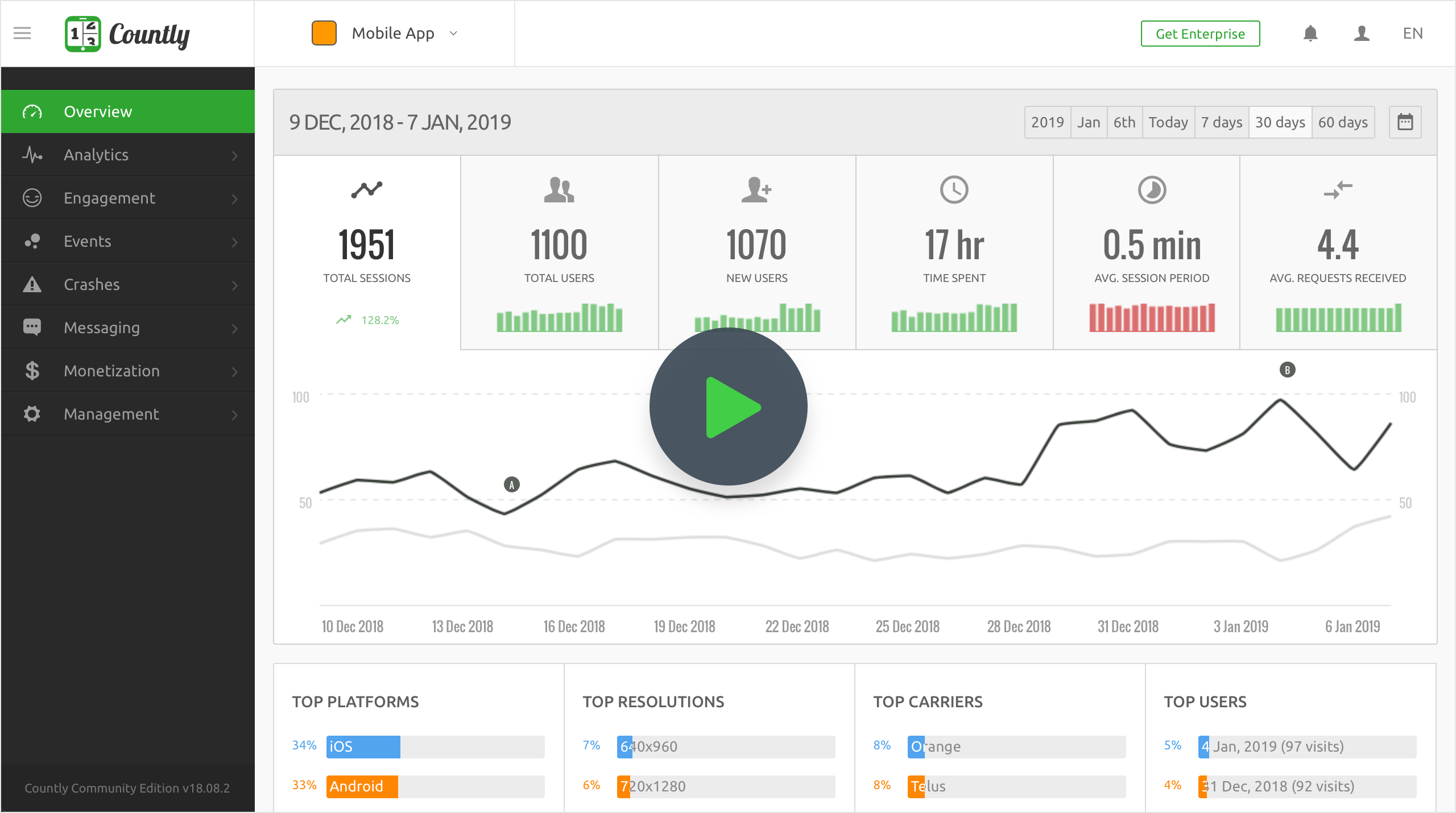Change the EN language selector

(1413, 34)
